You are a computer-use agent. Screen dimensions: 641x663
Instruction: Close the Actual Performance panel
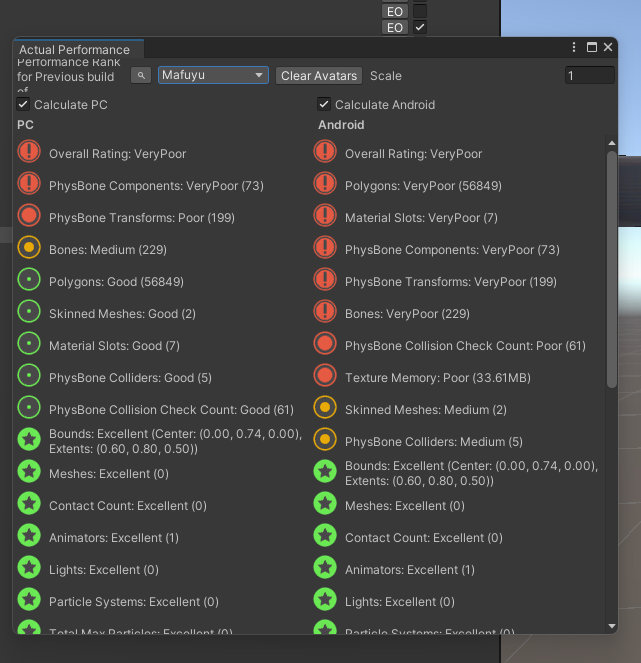point(608,47)
